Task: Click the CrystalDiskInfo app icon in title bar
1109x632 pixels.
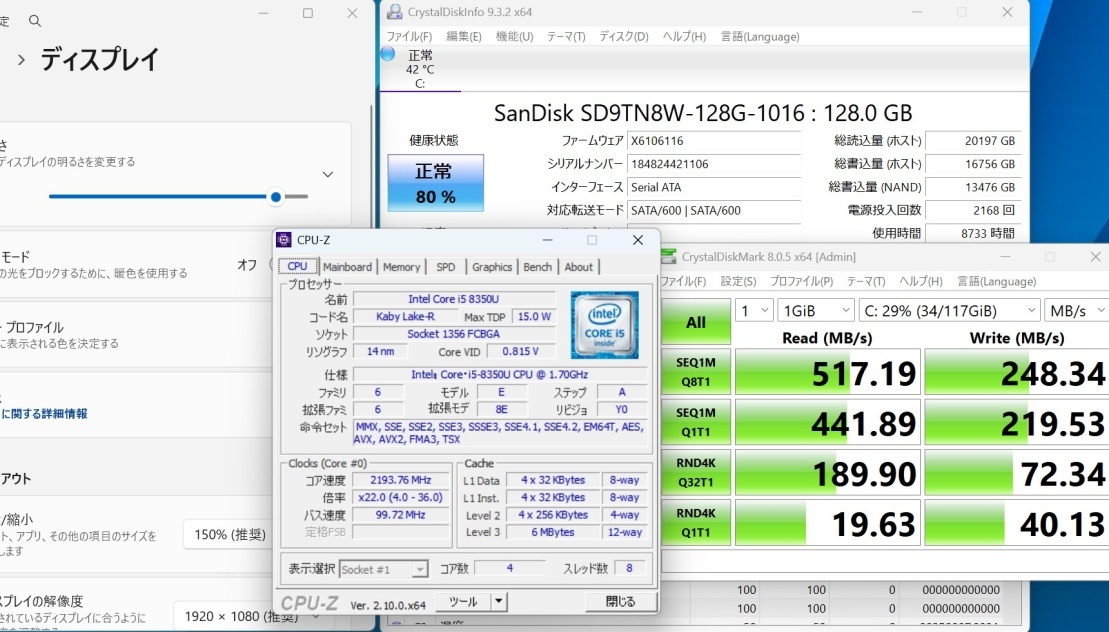Action: click(x=395, y=12)
